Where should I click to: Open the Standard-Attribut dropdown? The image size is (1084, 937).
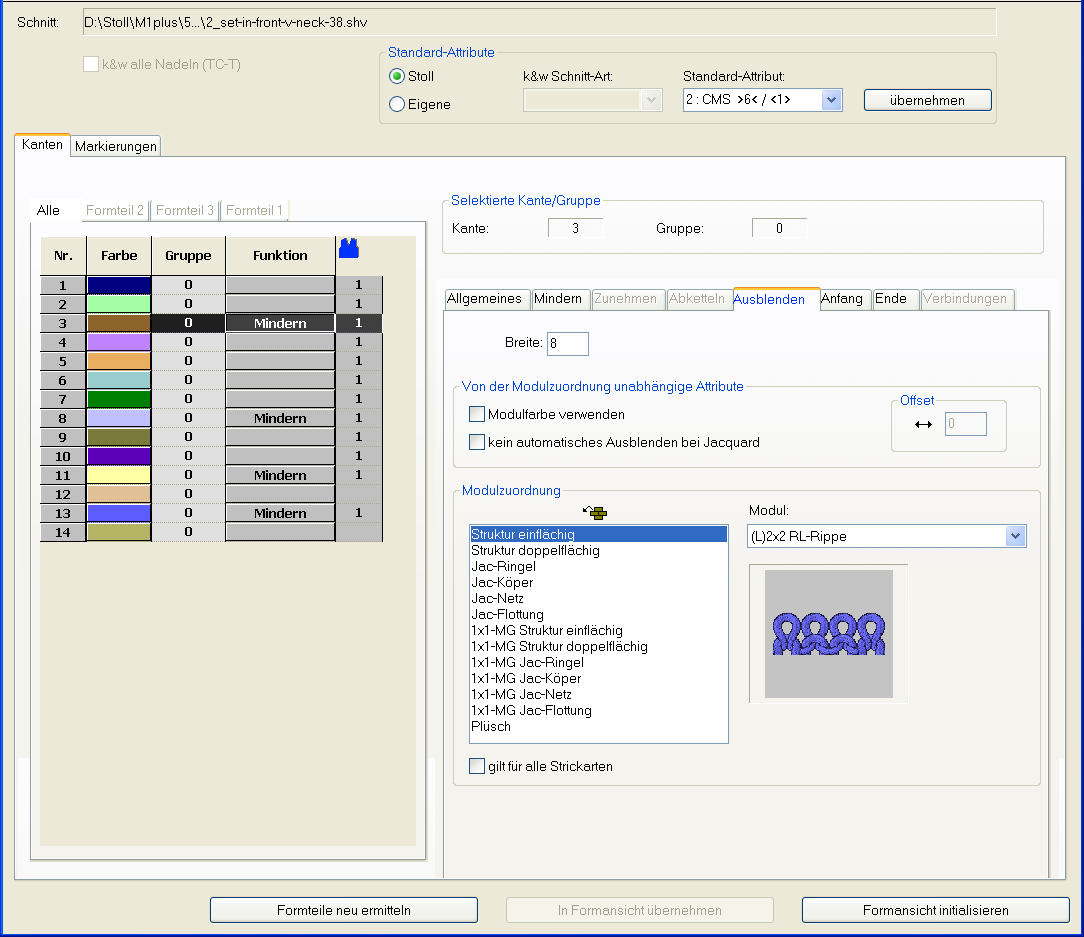[x=831, y=100]
